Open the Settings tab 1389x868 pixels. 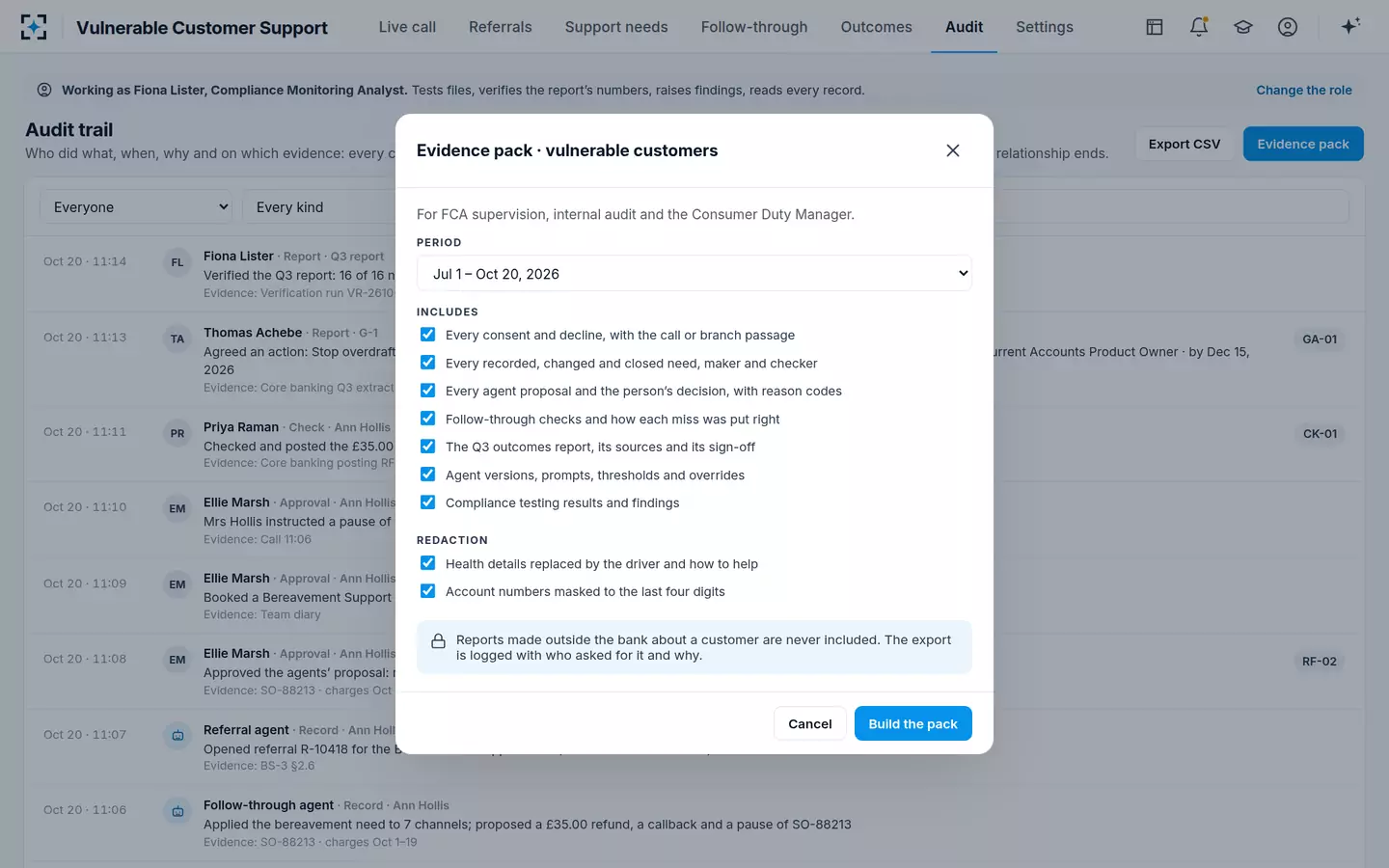coord(1045,27)
